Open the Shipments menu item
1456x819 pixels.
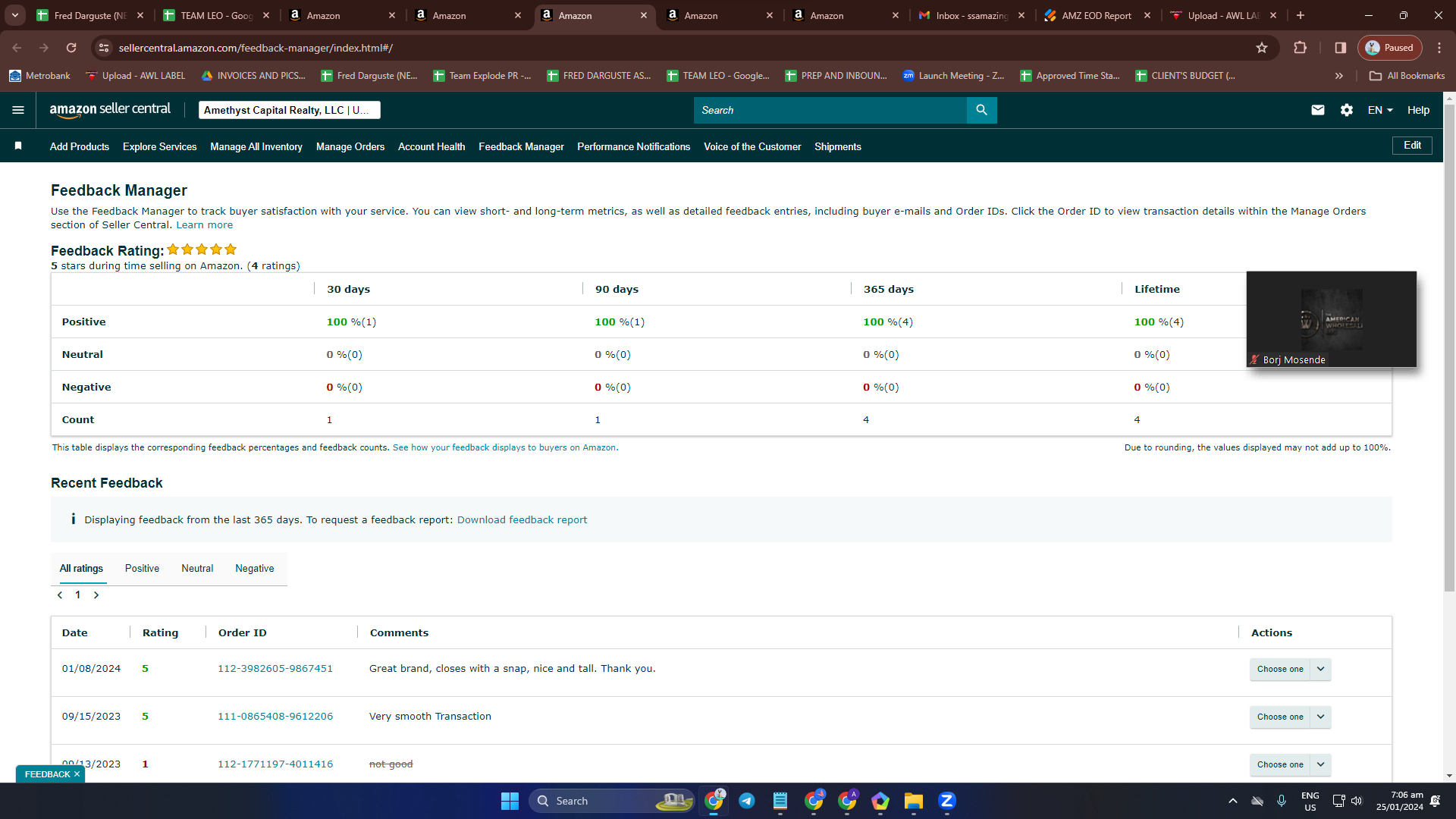838,147
